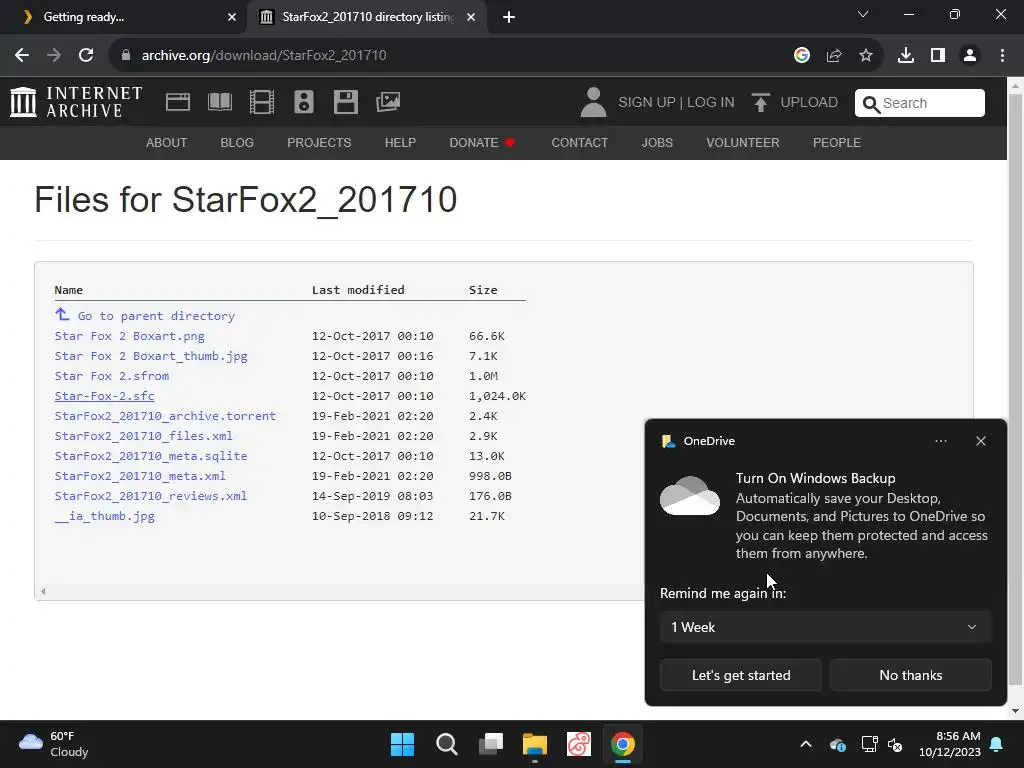1024x768 pixels.
Task: Click the browser back arrow
Action: pos(22,56)
